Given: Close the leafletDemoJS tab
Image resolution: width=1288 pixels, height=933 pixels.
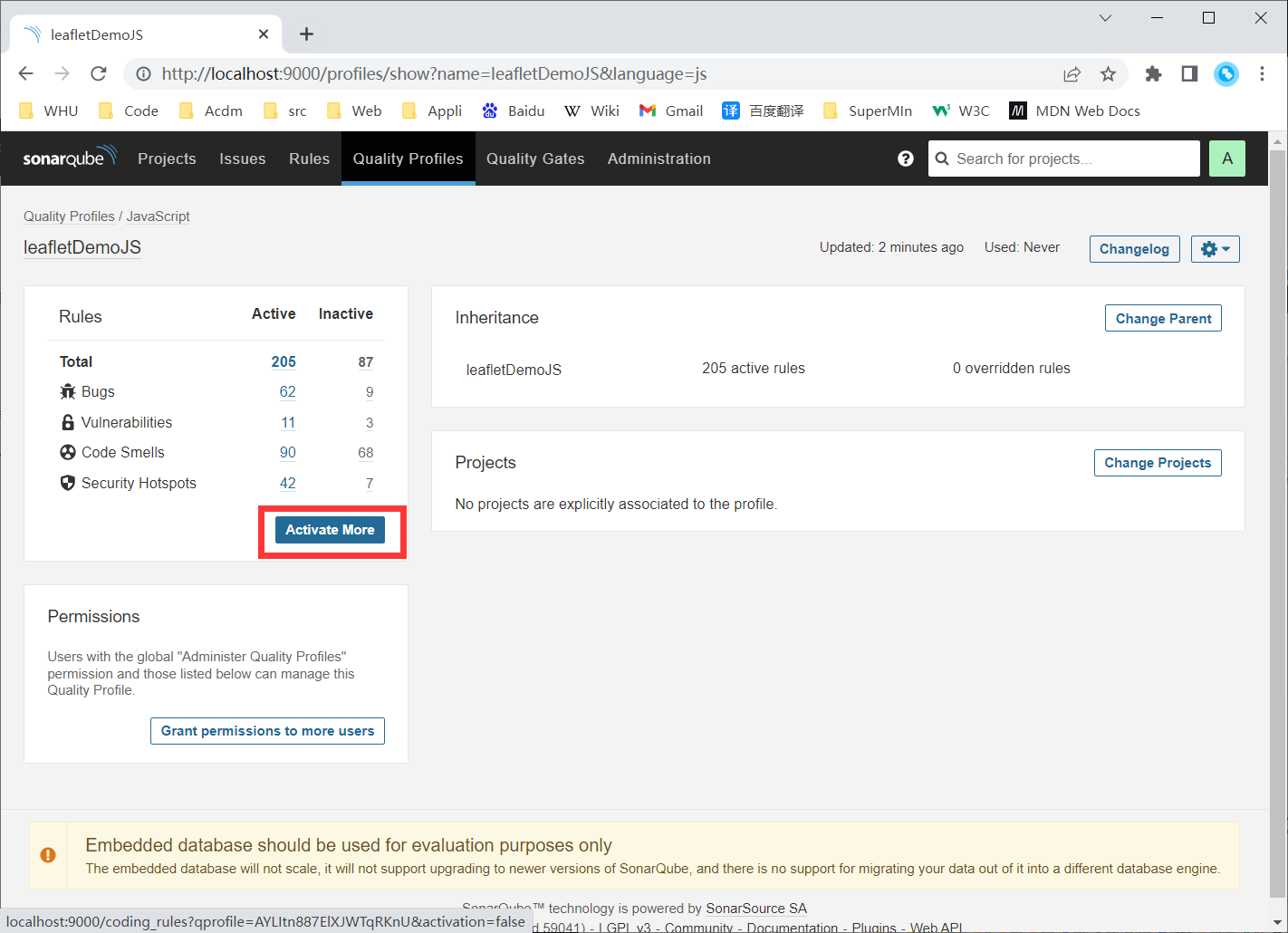Looking at the screenshot, I should (x=264, y=34).
